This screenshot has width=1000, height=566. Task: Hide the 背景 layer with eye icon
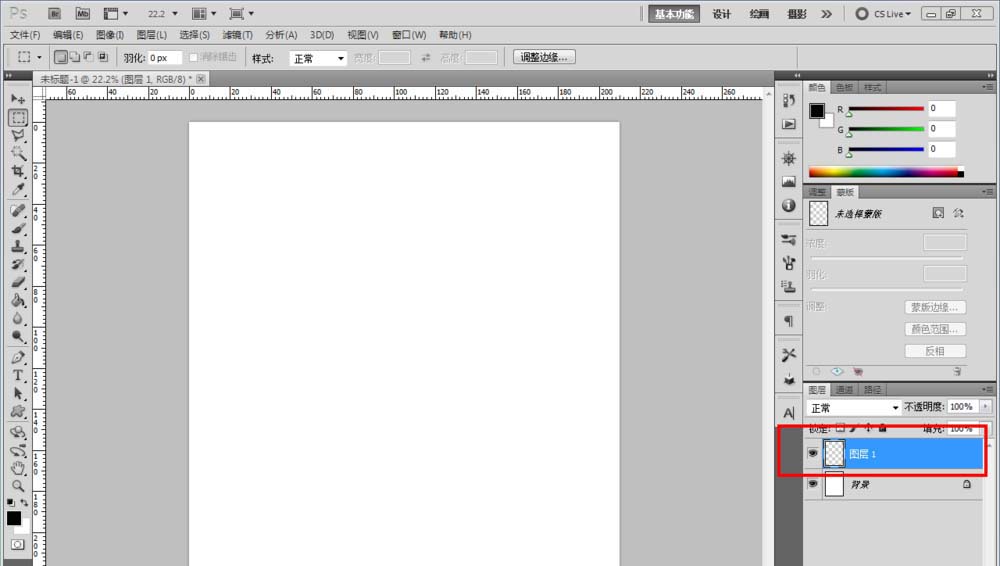[812, 484]
